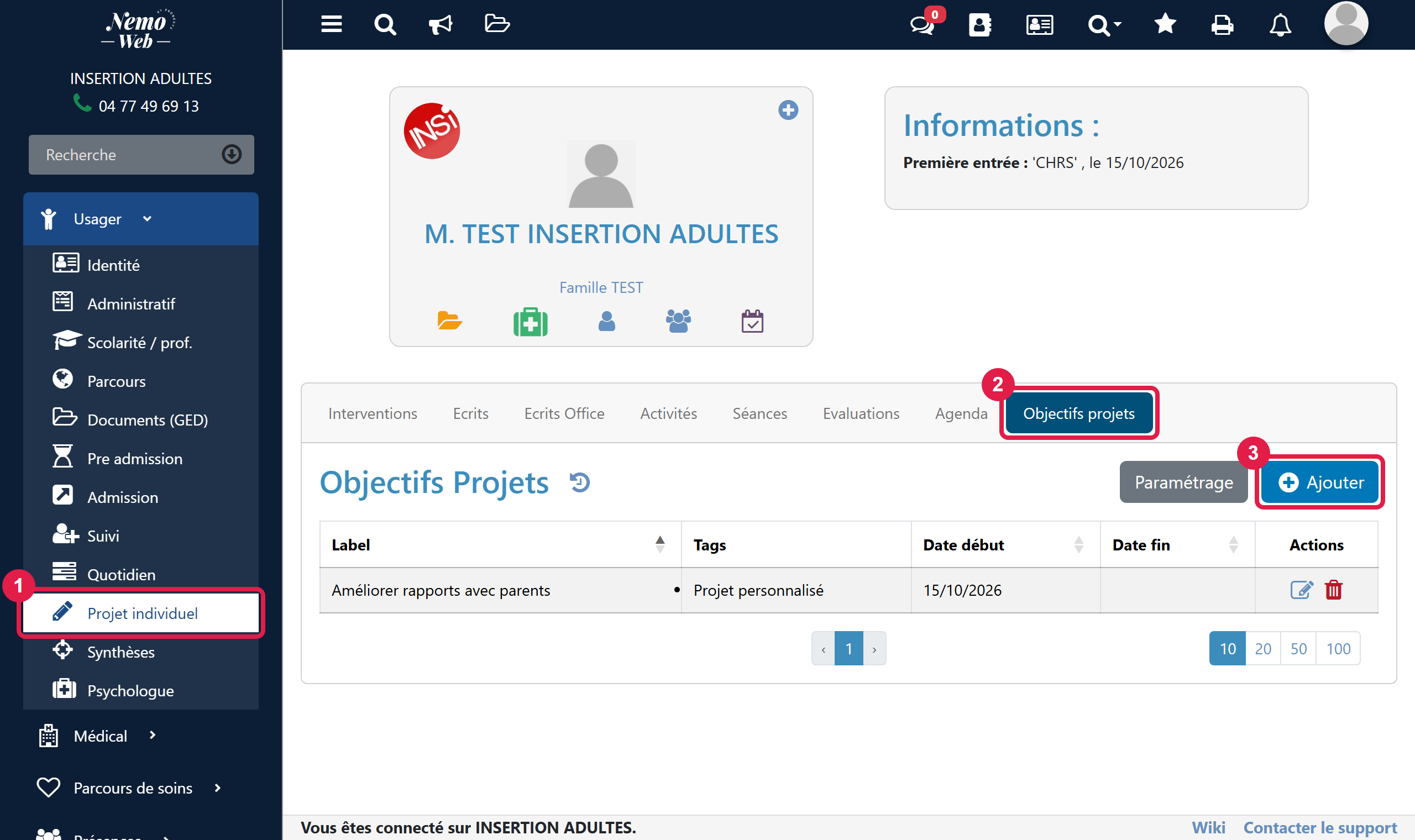This screenshot has width=1415, height=840.
Task: Sort the table by Date début
Action: point(1005,544)
